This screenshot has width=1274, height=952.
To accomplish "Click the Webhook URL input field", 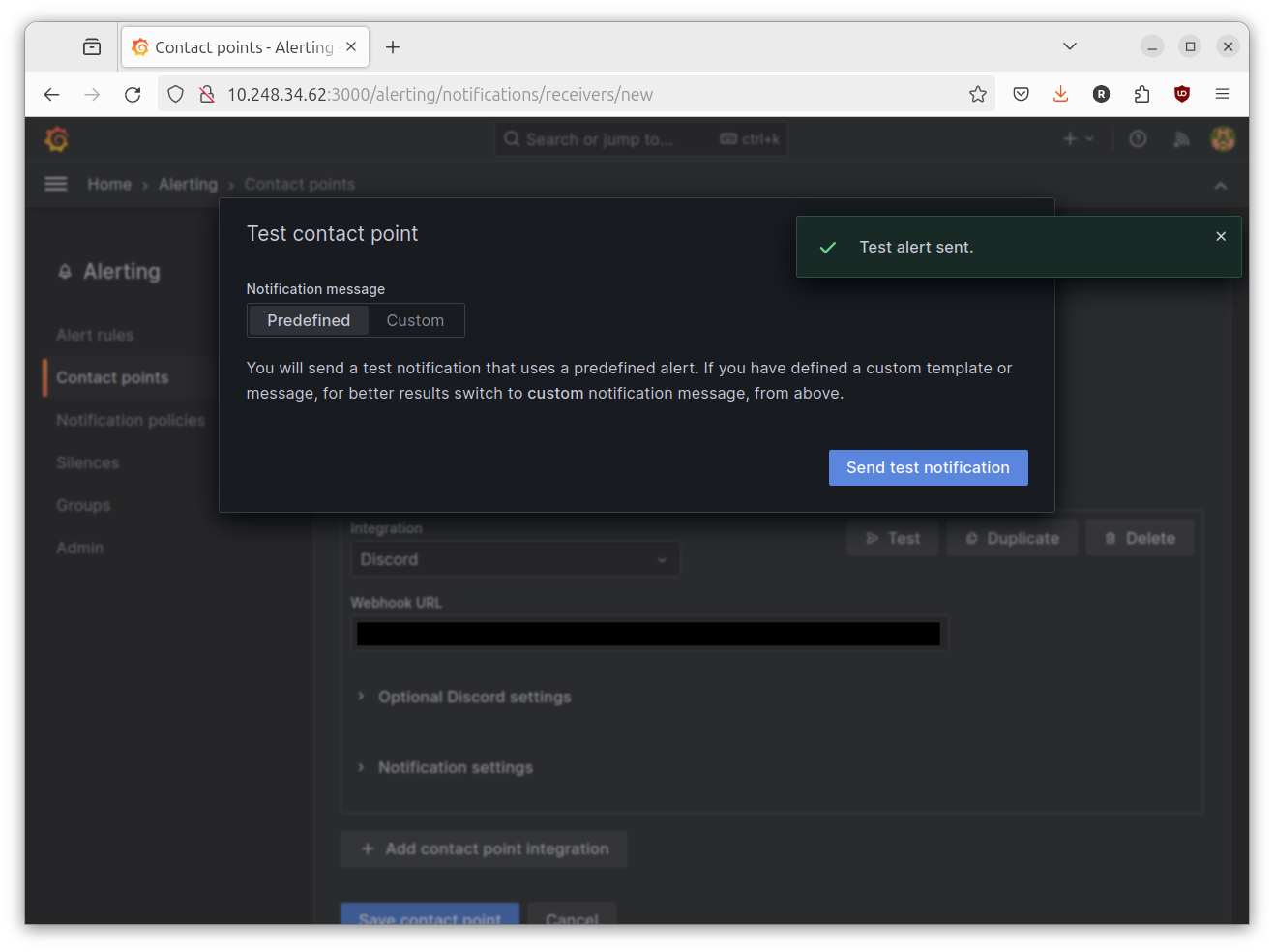I will pos(648,634).
